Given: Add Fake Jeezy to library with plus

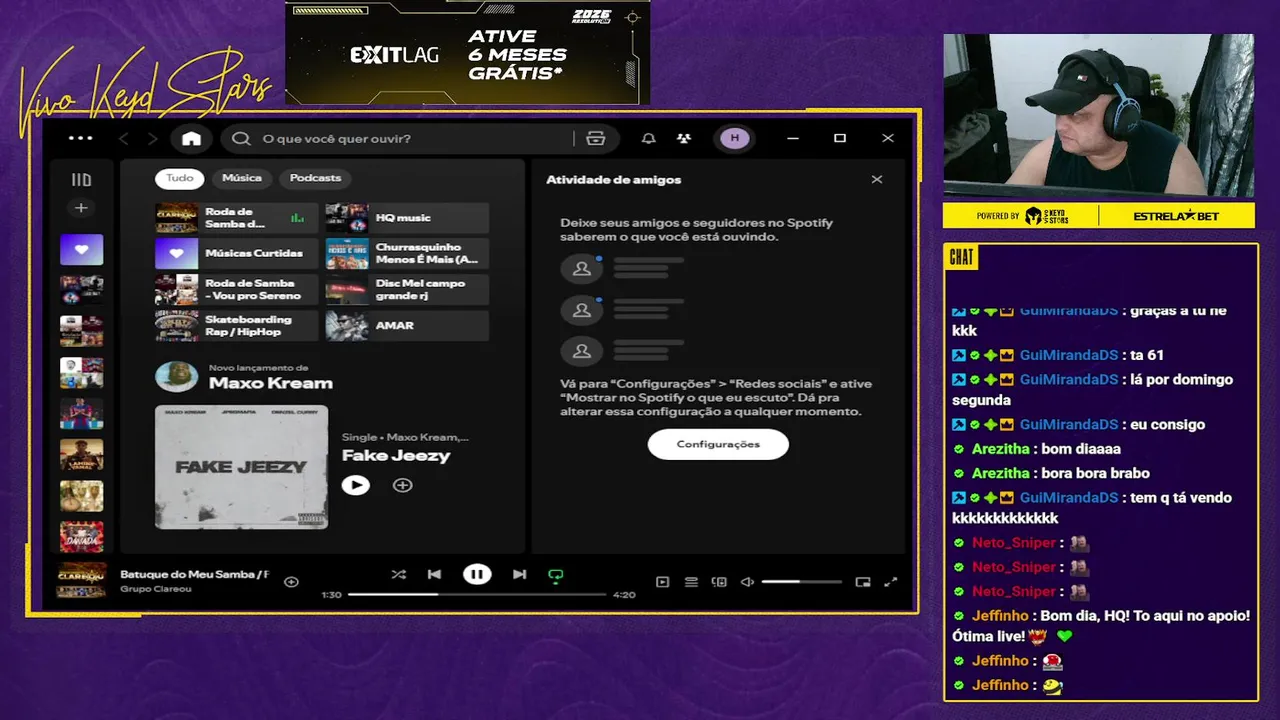Looking at the screenshot, I should (x=402, y=485).
